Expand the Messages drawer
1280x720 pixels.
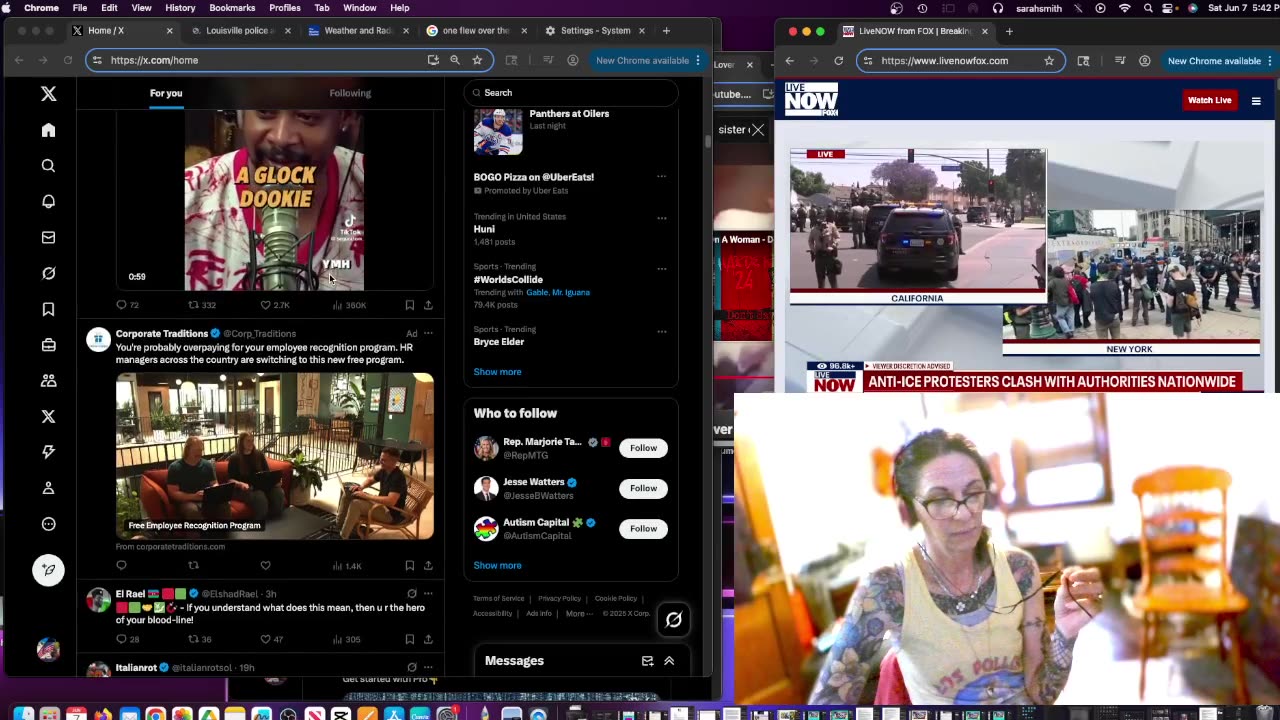click(669, 661)
